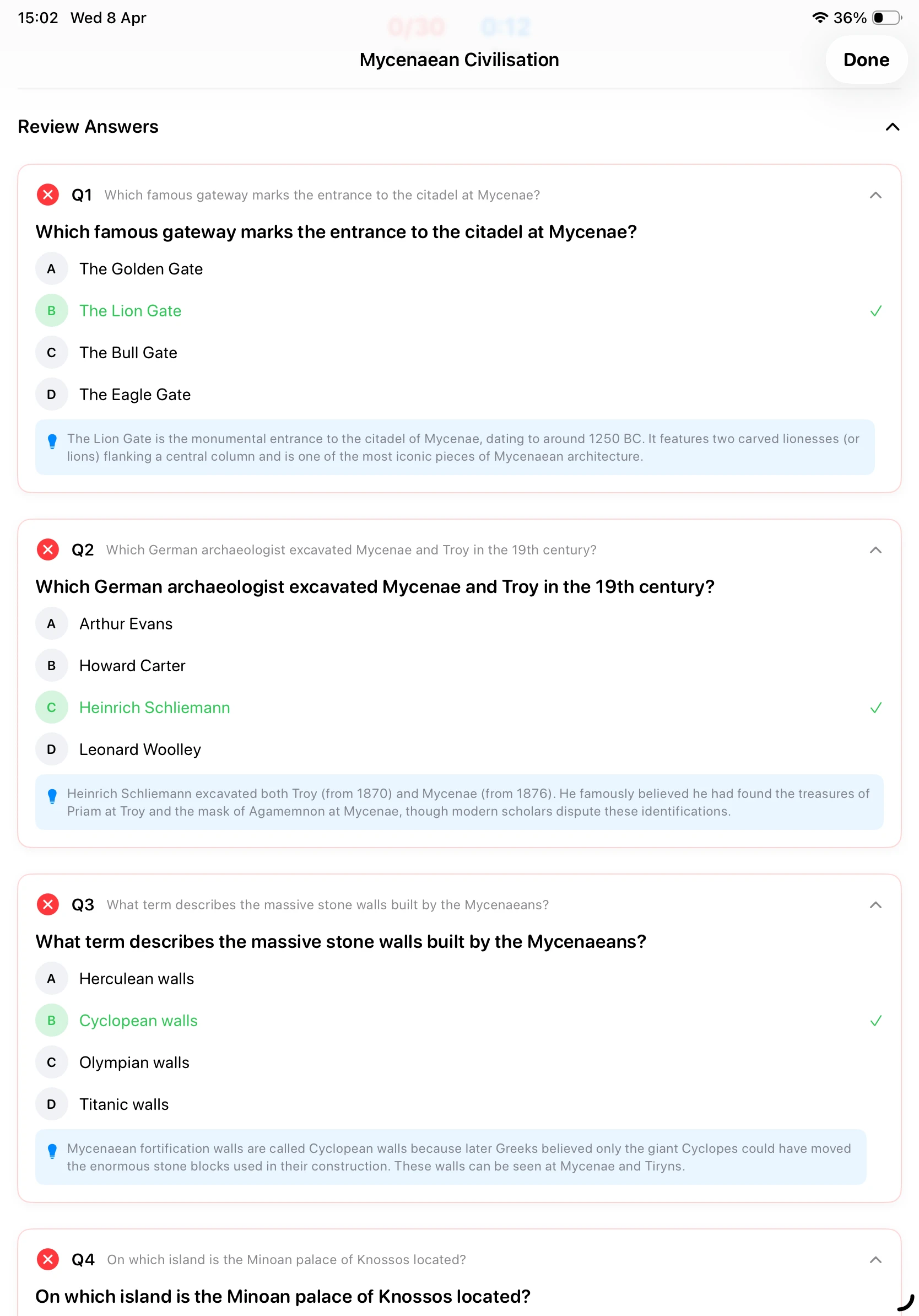Select answer option D, Titanic walls
This screenshot has width=919, height=1316.
[124, 1104]
